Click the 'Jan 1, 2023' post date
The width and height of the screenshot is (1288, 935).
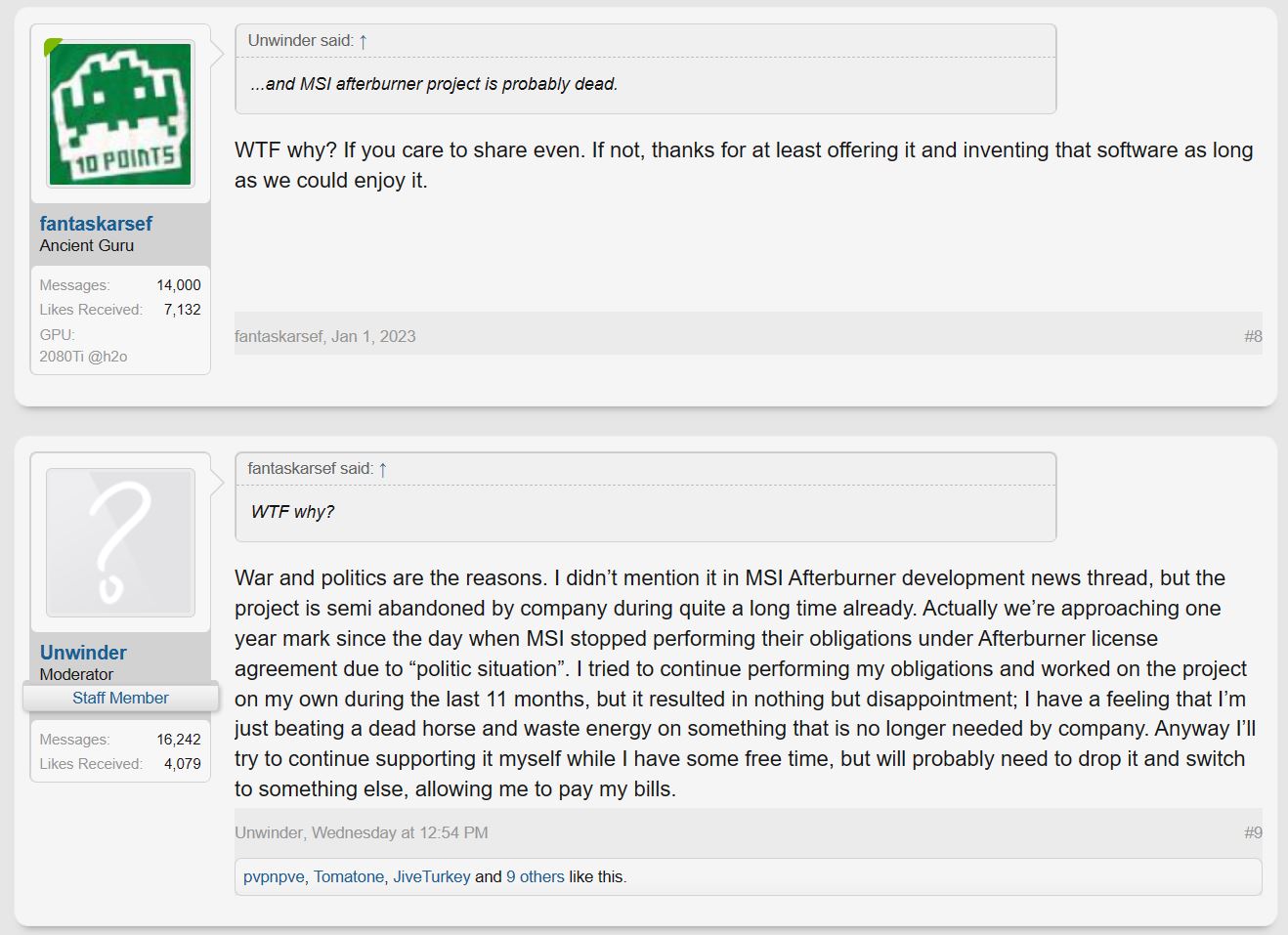click(373, 336)
